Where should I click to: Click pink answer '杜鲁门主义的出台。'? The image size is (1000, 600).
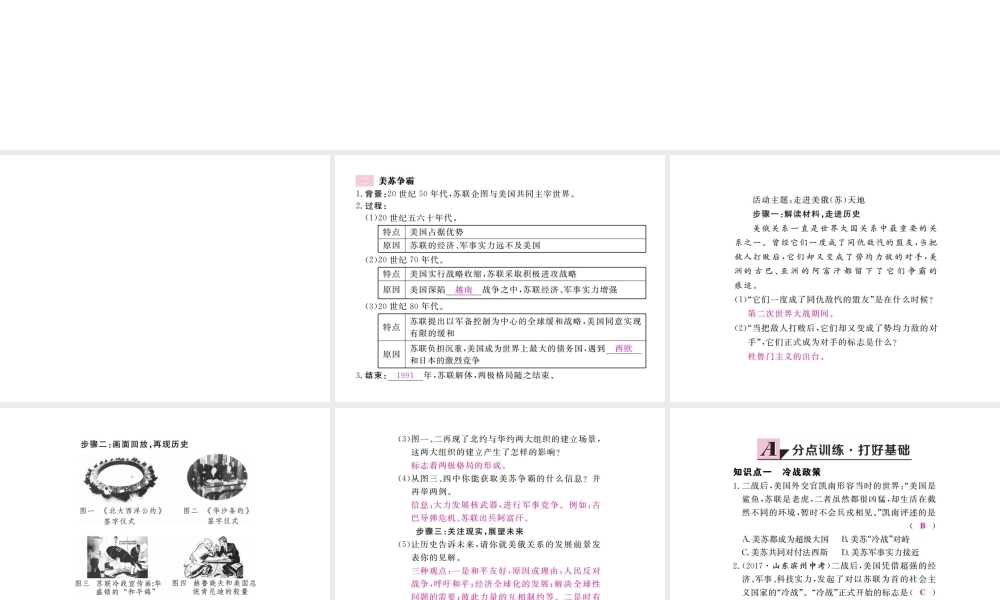point(786,356)
